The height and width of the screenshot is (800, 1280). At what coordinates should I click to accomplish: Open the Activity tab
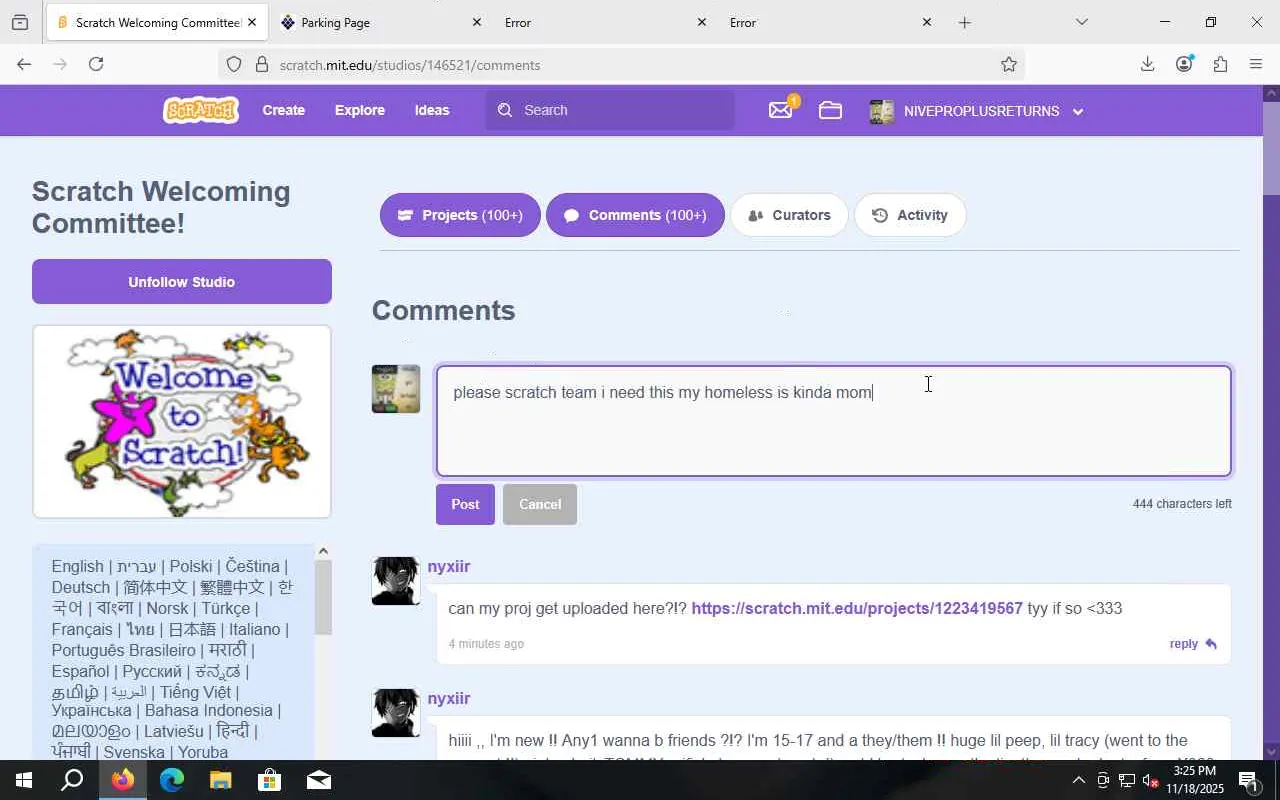click(910, 215)
